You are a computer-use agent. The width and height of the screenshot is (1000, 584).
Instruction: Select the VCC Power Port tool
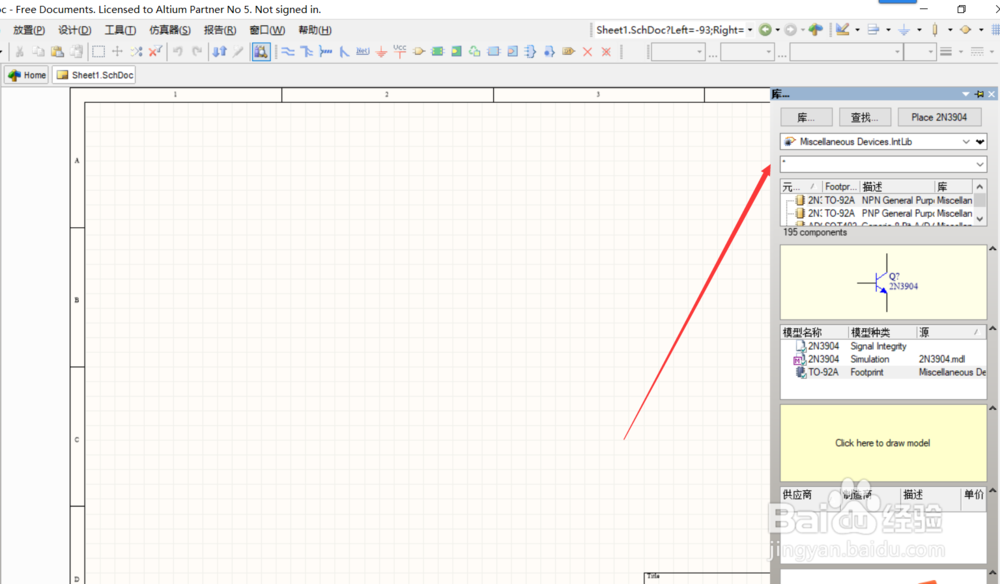pos(400,52)
